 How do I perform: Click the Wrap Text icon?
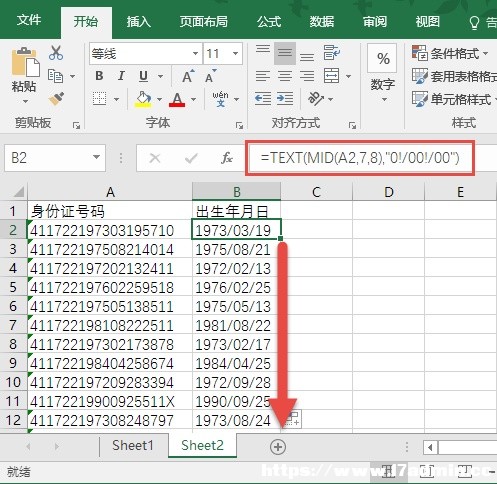pos(331,53)
